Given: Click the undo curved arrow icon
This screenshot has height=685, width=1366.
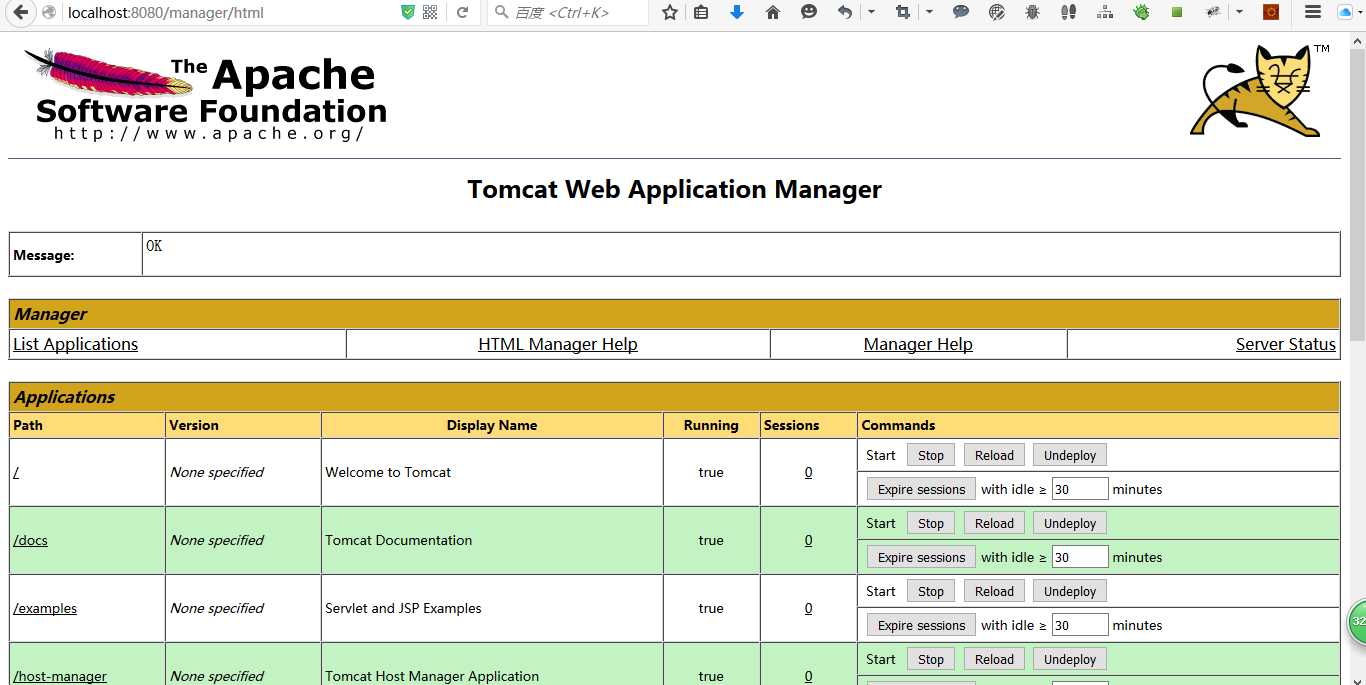Looking at the screenshot, I should point(845,12).
